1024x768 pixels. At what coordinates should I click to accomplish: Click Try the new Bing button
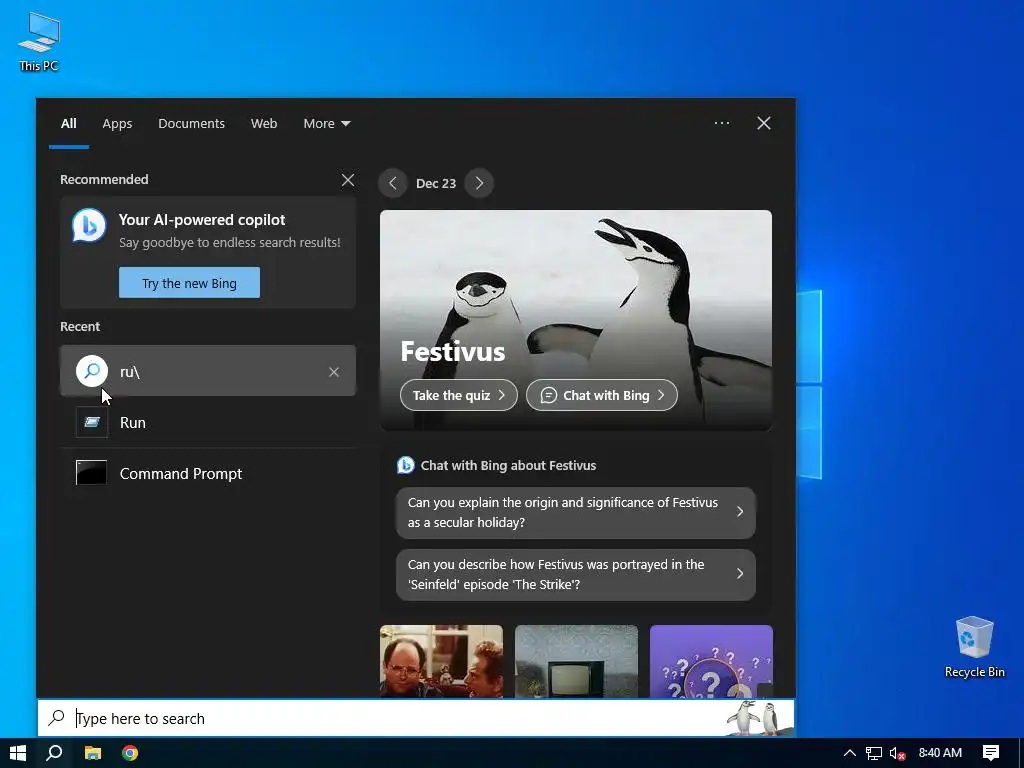pyautogui.click(x=189, y=283)
